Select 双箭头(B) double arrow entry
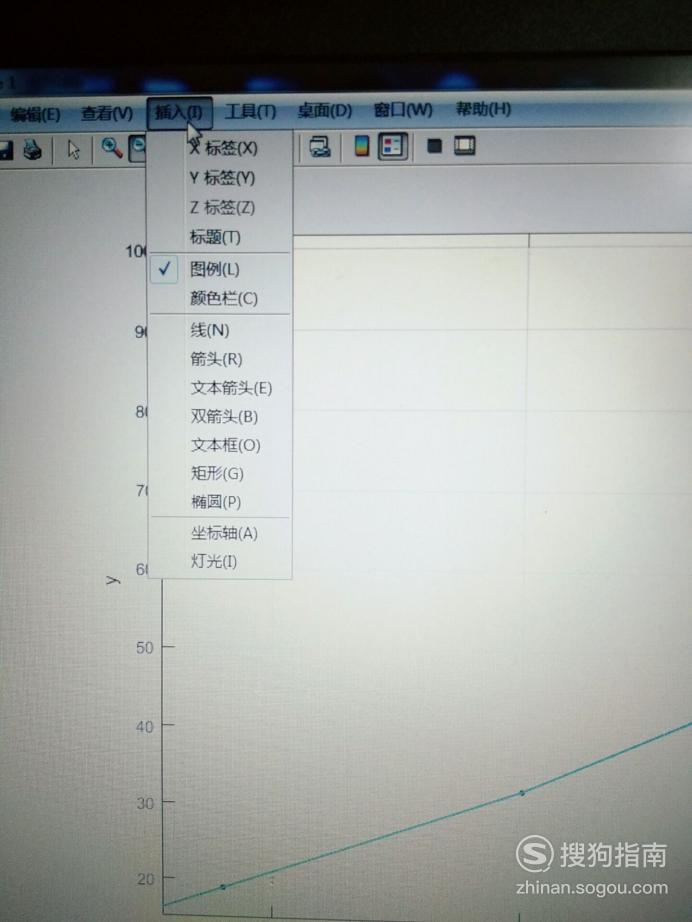Screen dimensions: 692x922 pyautogui.click(x=219, y=417)
